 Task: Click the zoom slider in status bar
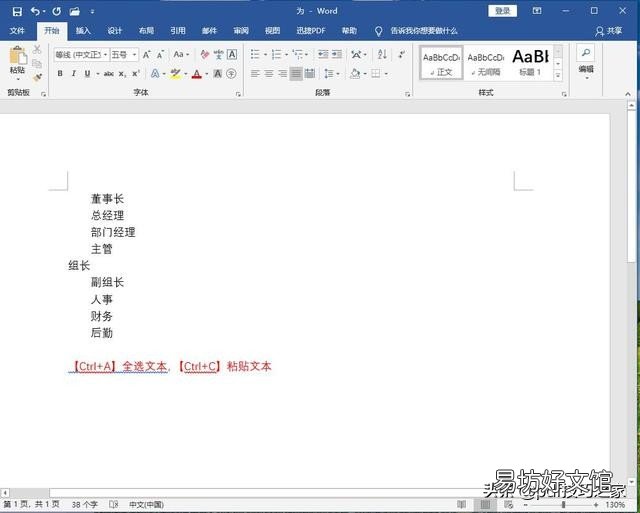click(561, 505)
